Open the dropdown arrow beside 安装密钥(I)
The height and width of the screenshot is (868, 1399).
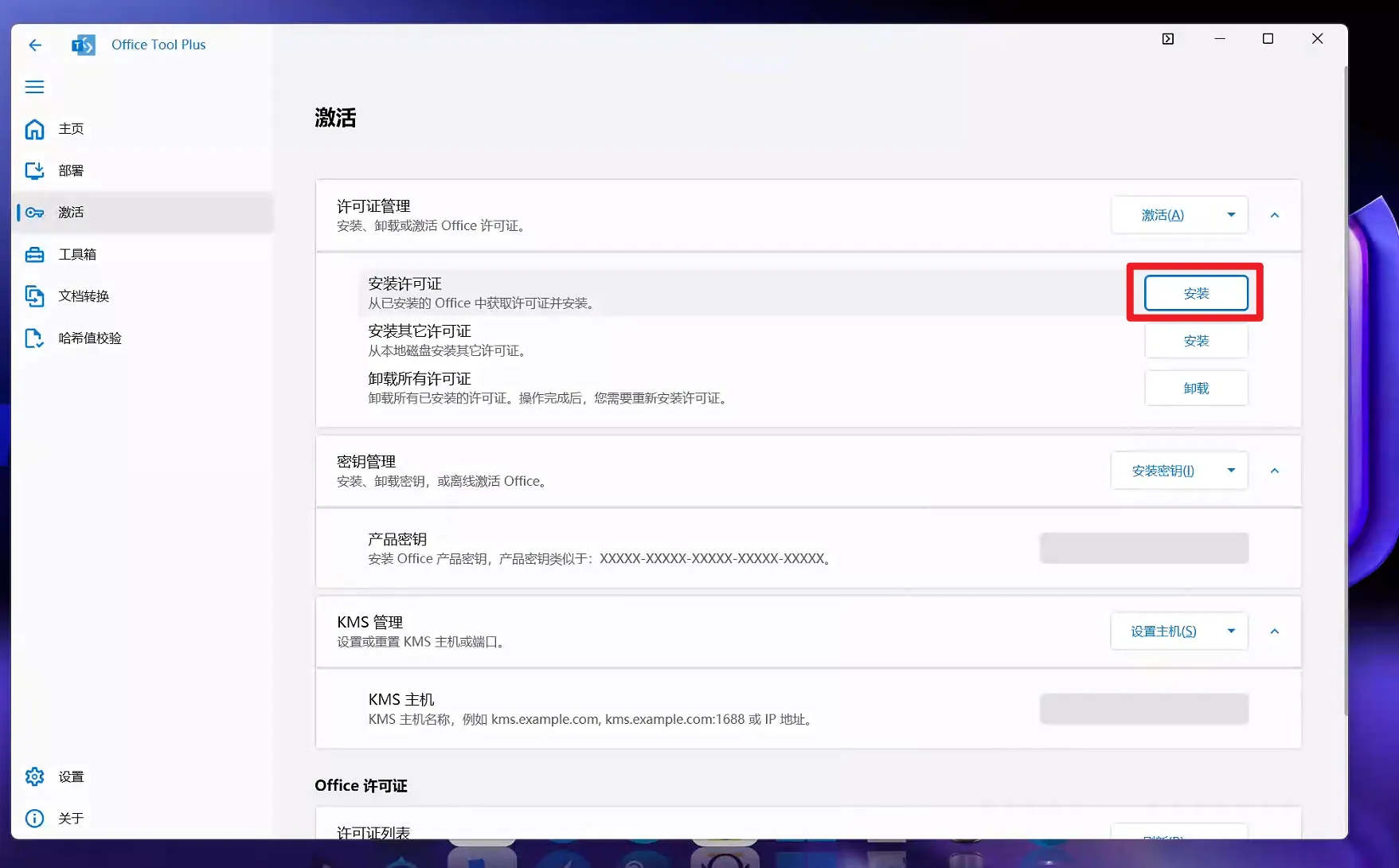(x=1231, y=471)
